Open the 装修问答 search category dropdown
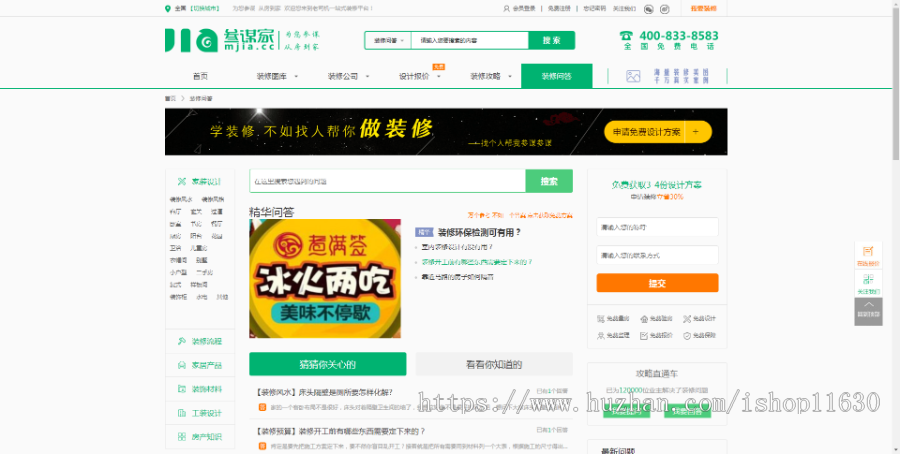 point(389,41)
